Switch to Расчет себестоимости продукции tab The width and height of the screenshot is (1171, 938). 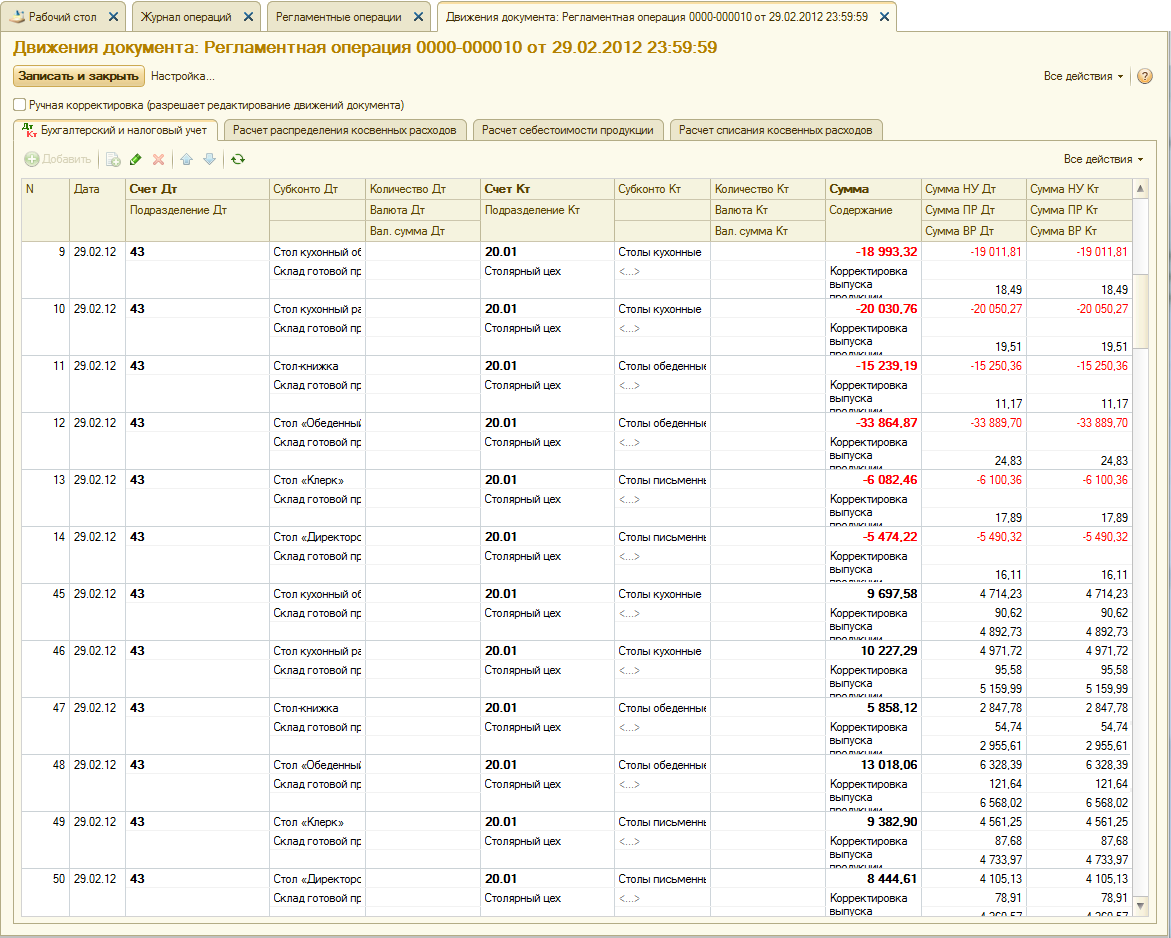point(567,130)
